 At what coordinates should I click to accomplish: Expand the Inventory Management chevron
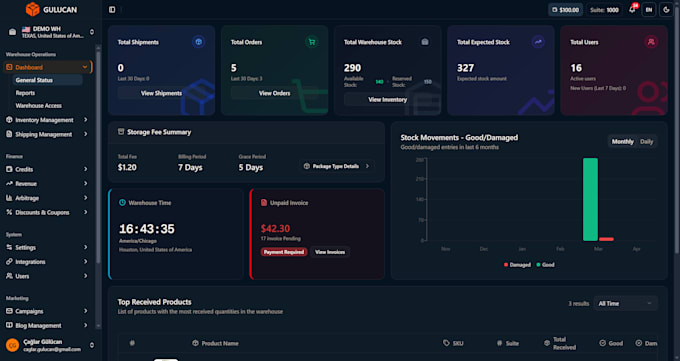point(85,120)
